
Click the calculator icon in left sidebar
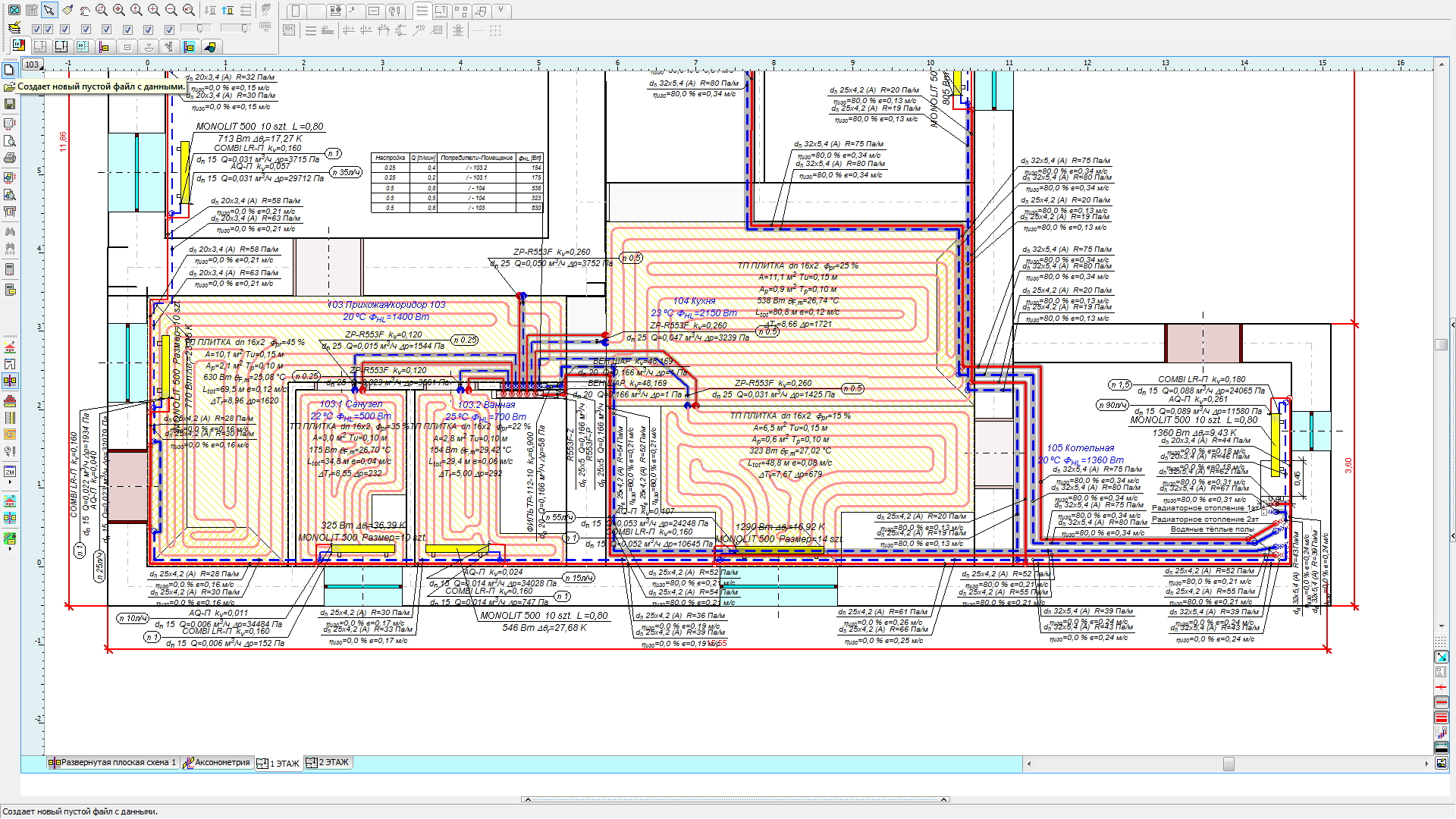(x=10, y=270)
